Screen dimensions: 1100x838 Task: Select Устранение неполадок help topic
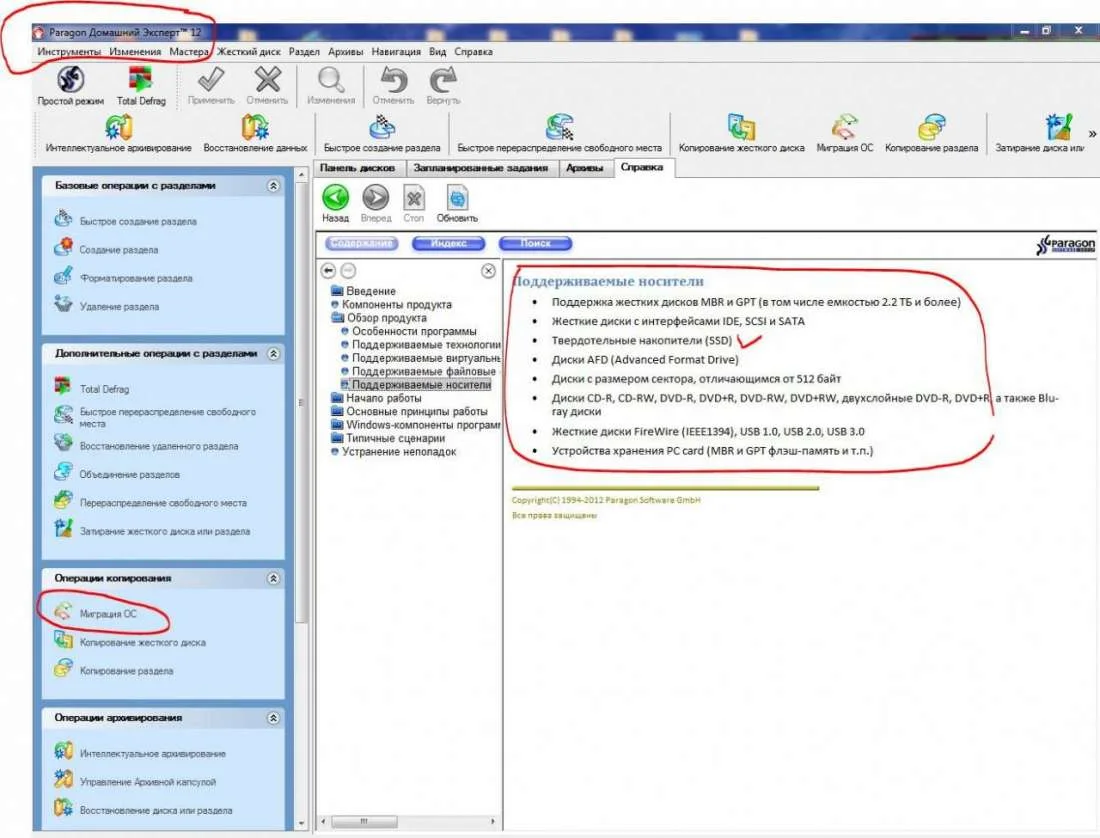click(x=394, y=452)
